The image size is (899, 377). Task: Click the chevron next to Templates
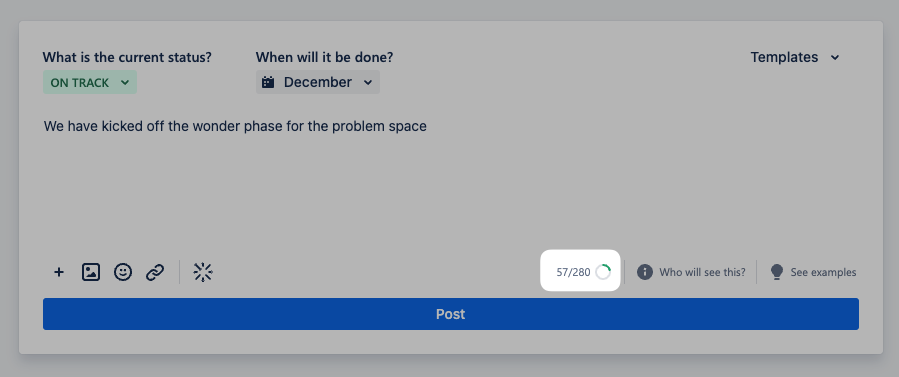pyautogui.click(x=835, y=57)
